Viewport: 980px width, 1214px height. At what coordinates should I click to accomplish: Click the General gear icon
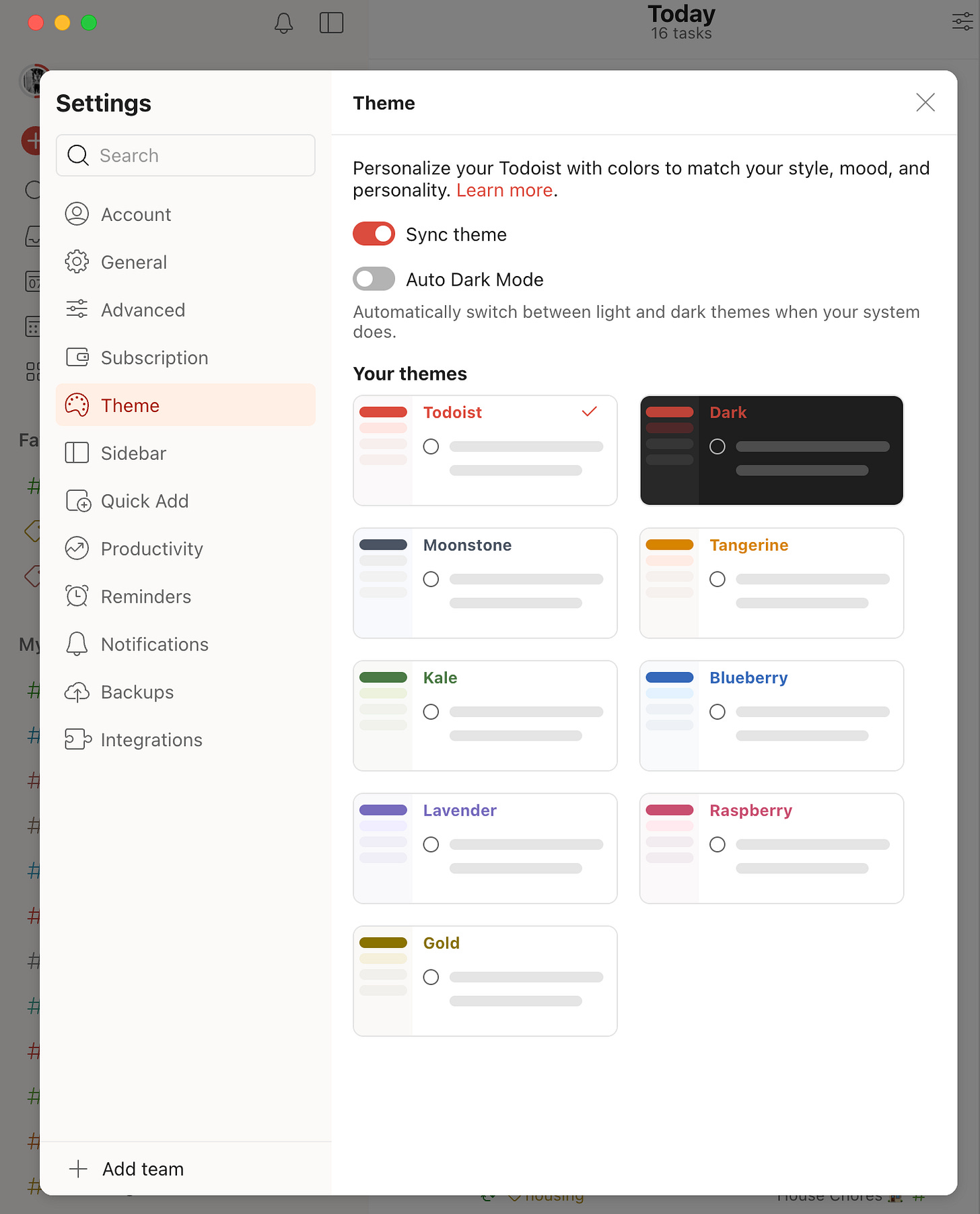tap(77, 262)
